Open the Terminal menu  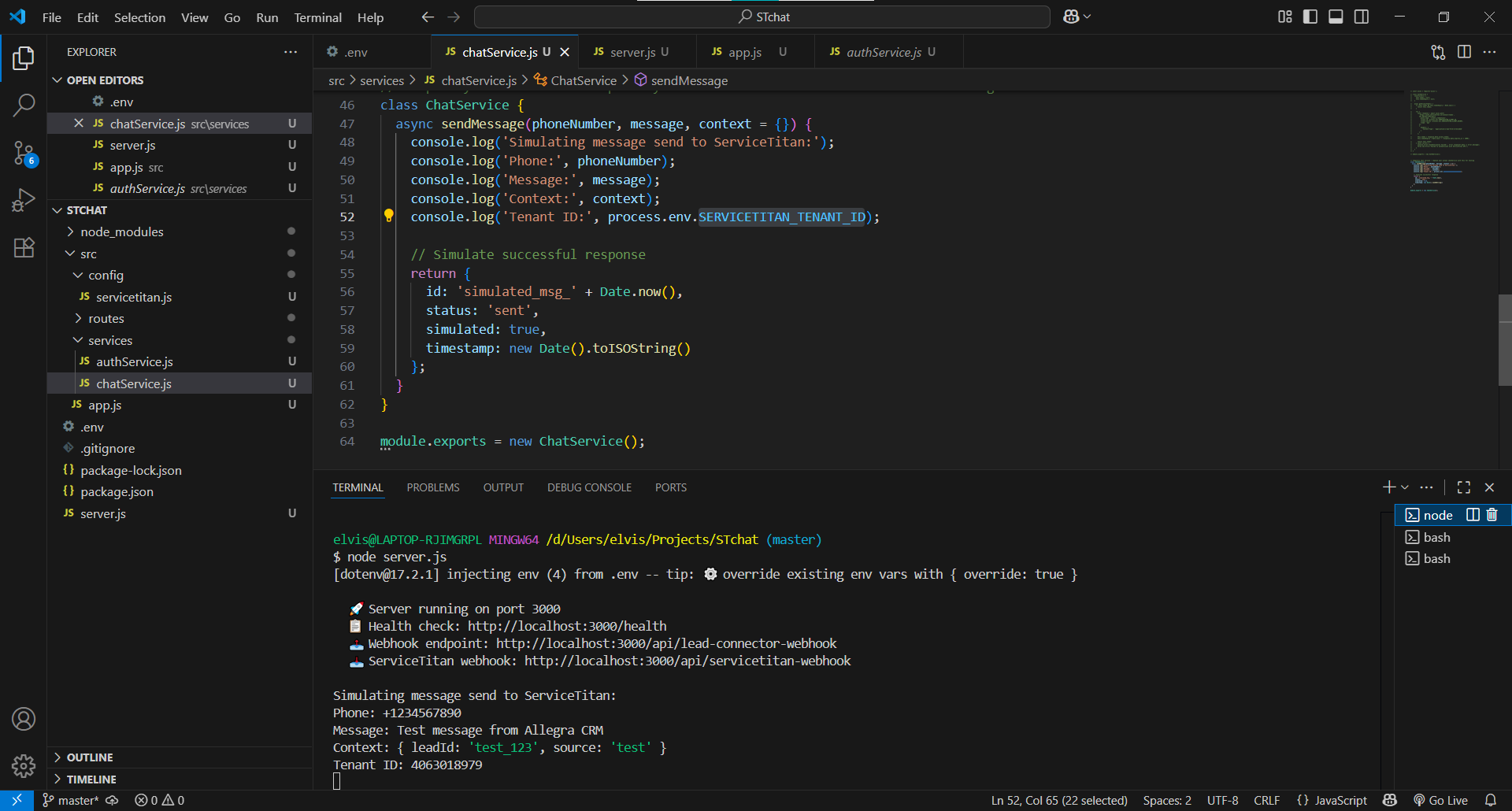(317, 17)
